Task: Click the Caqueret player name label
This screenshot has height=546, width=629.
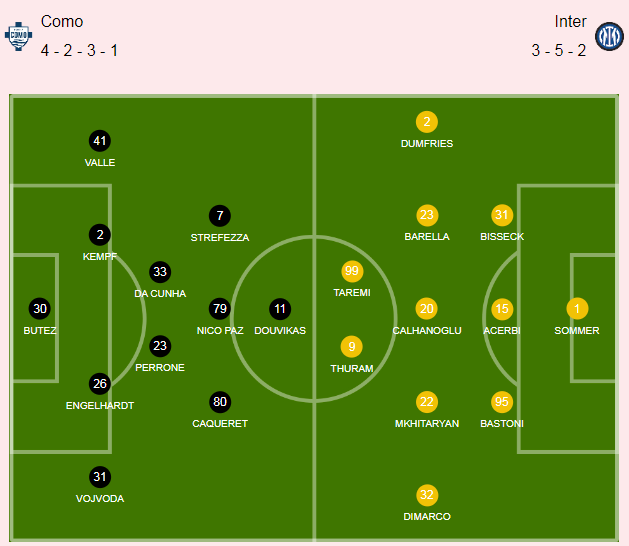Action: pyautogui.click(x=220, y=424)
